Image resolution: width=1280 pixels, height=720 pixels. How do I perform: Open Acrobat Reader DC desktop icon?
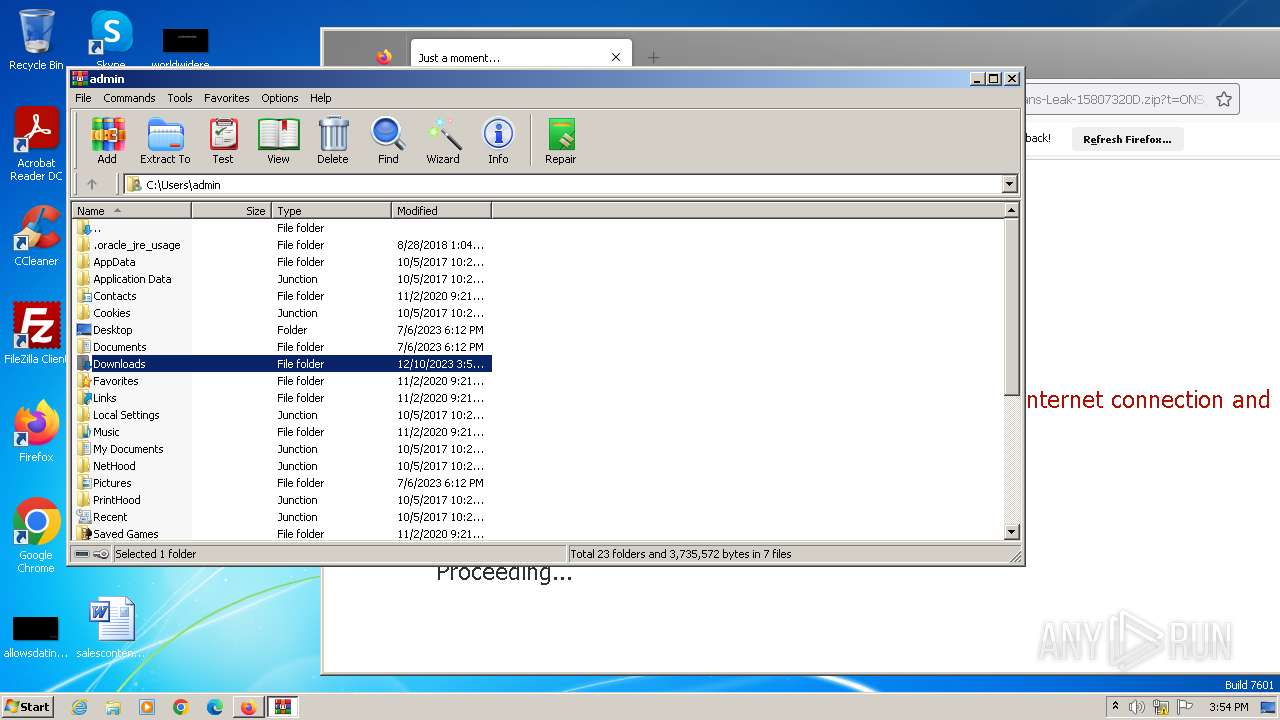(36, 145)
